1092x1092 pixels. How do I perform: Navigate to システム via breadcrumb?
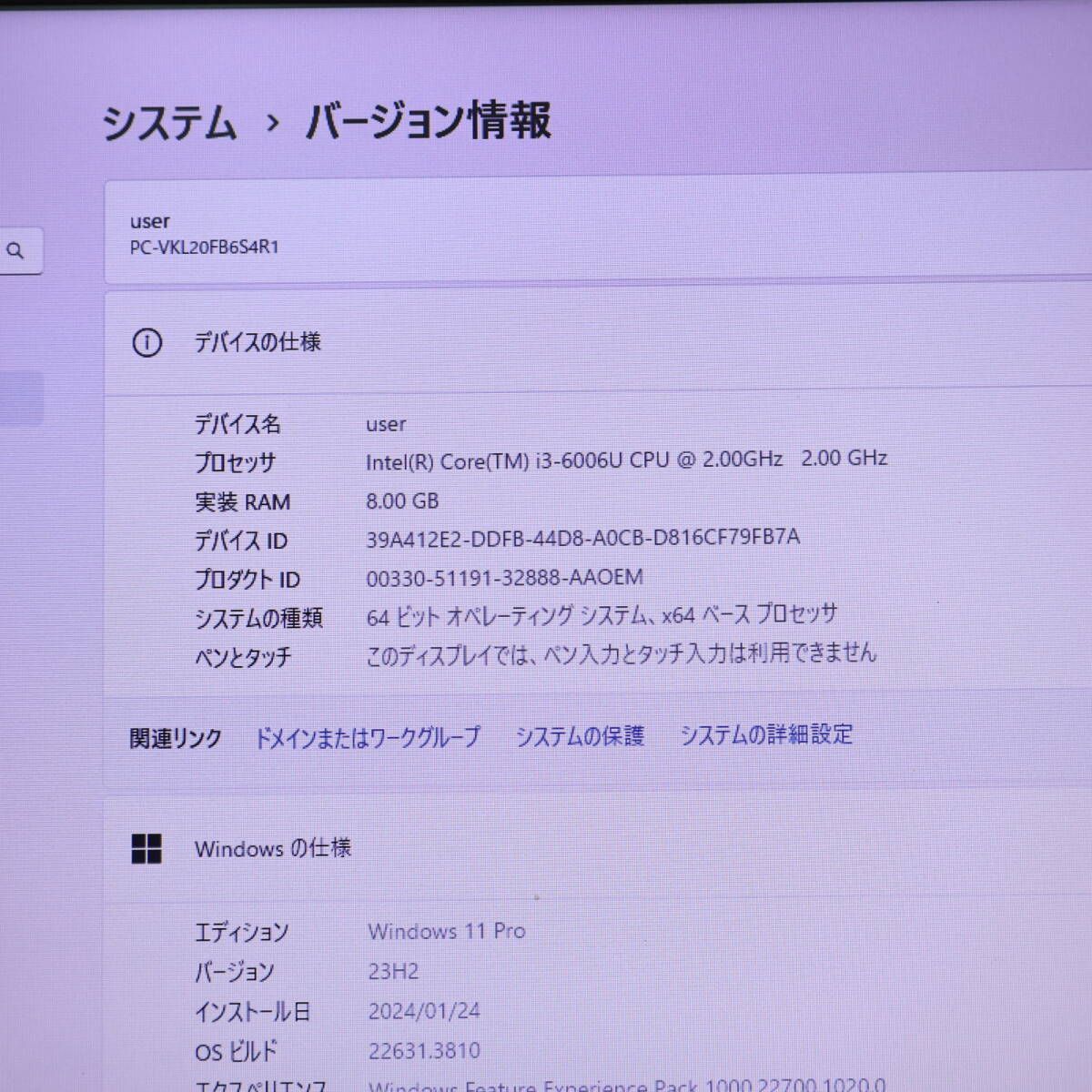173,125
